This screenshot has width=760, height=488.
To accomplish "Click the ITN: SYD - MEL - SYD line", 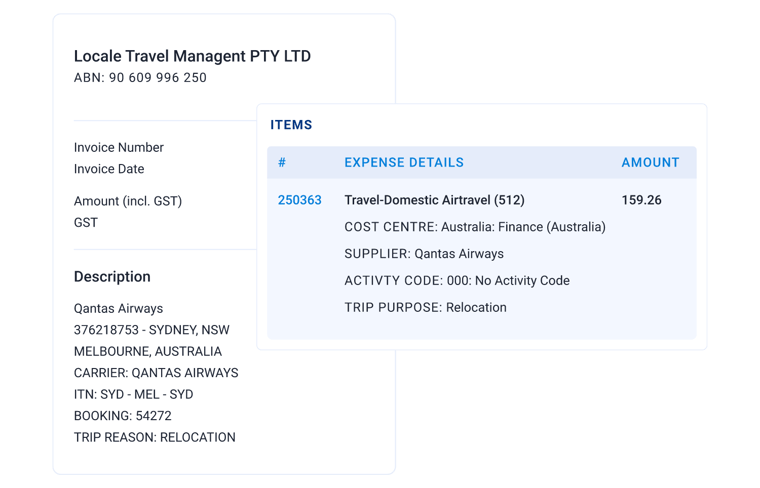I will click(x=133, y=394).
